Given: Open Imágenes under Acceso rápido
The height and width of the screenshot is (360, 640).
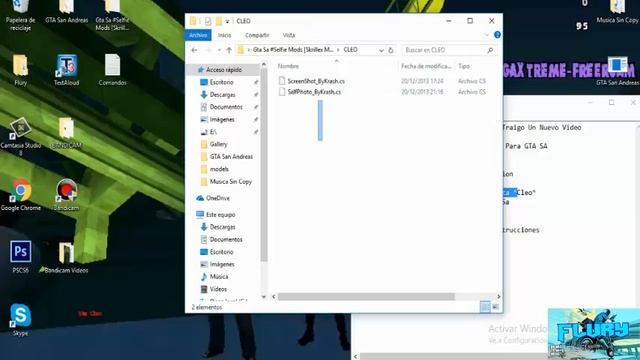Looking at the screenshot, I should tap(222, 120).
